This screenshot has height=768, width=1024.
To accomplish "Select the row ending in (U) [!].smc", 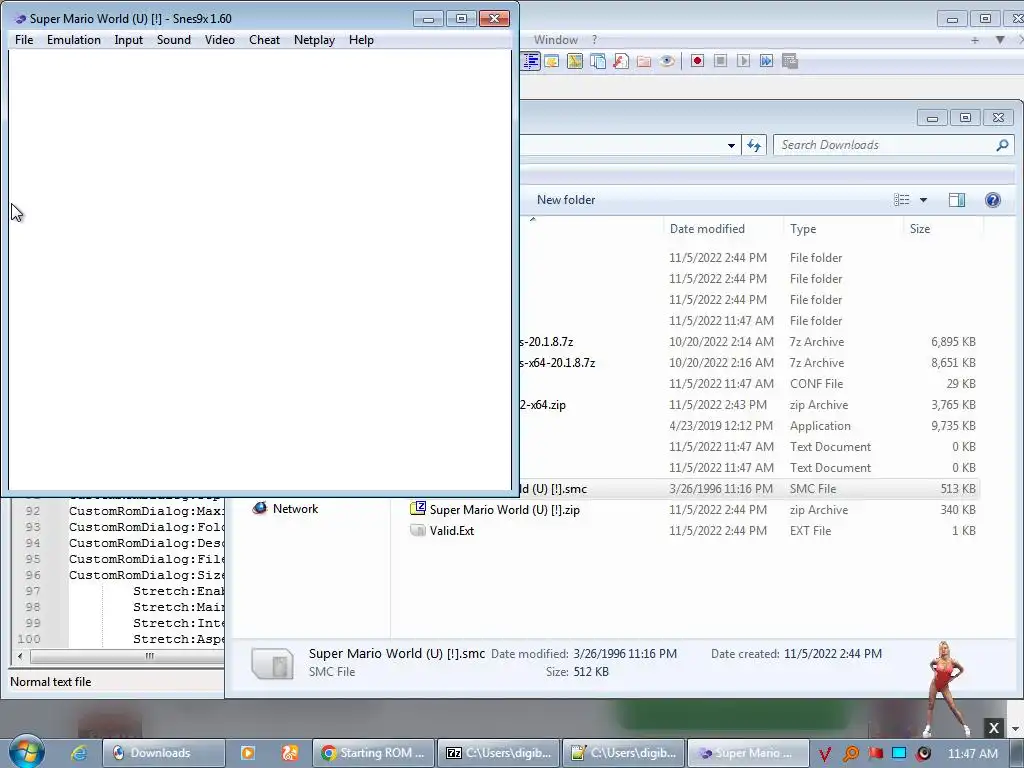I will click(749, 488).
